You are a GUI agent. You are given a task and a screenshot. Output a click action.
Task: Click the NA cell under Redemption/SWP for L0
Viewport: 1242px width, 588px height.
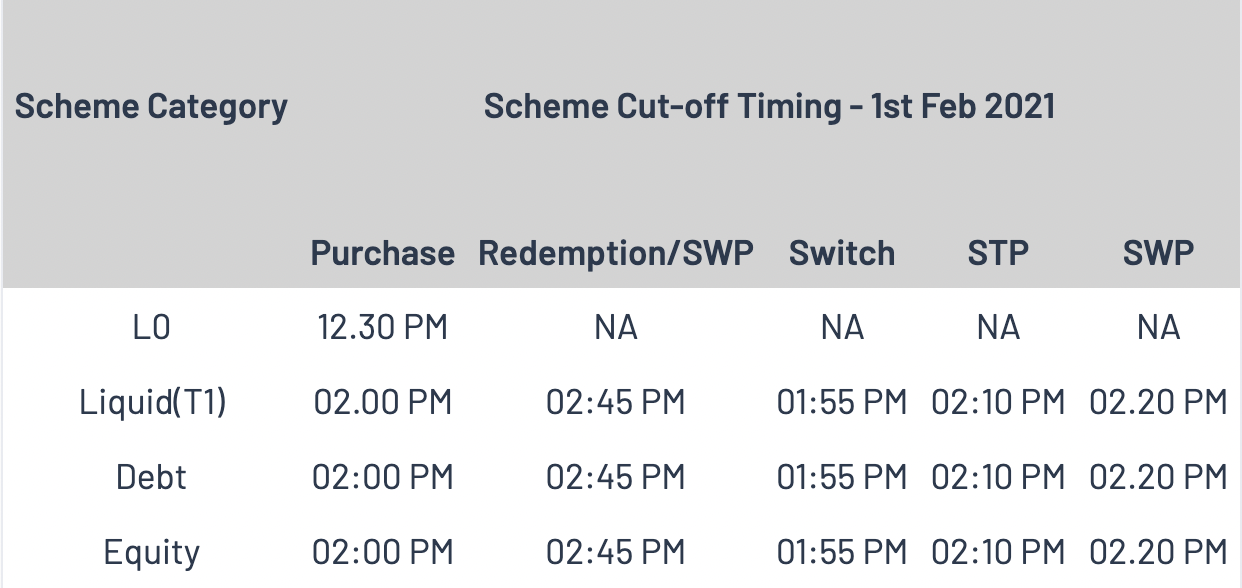tap(615, 328)
